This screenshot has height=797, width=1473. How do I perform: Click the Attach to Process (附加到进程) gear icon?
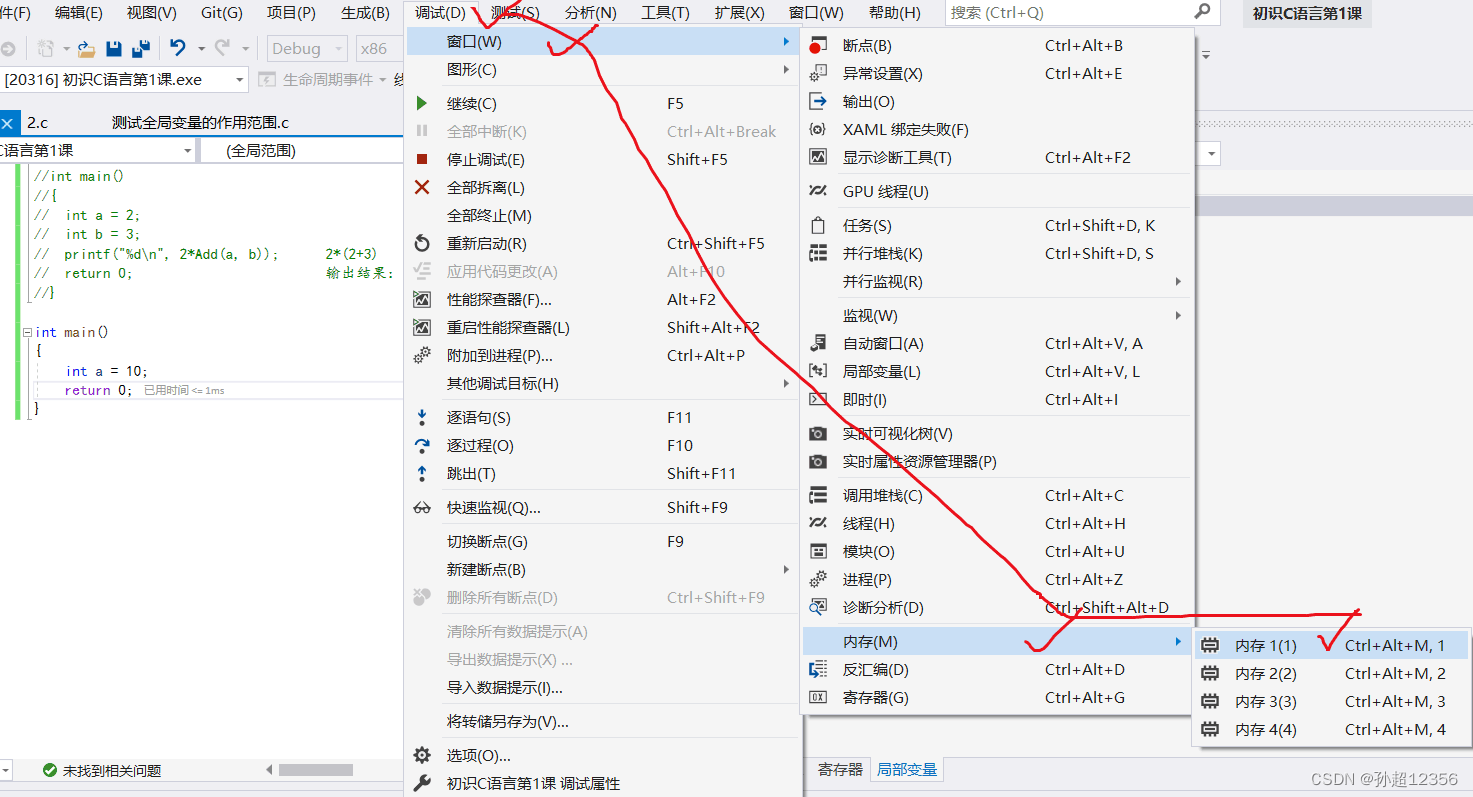coord(422,355)
